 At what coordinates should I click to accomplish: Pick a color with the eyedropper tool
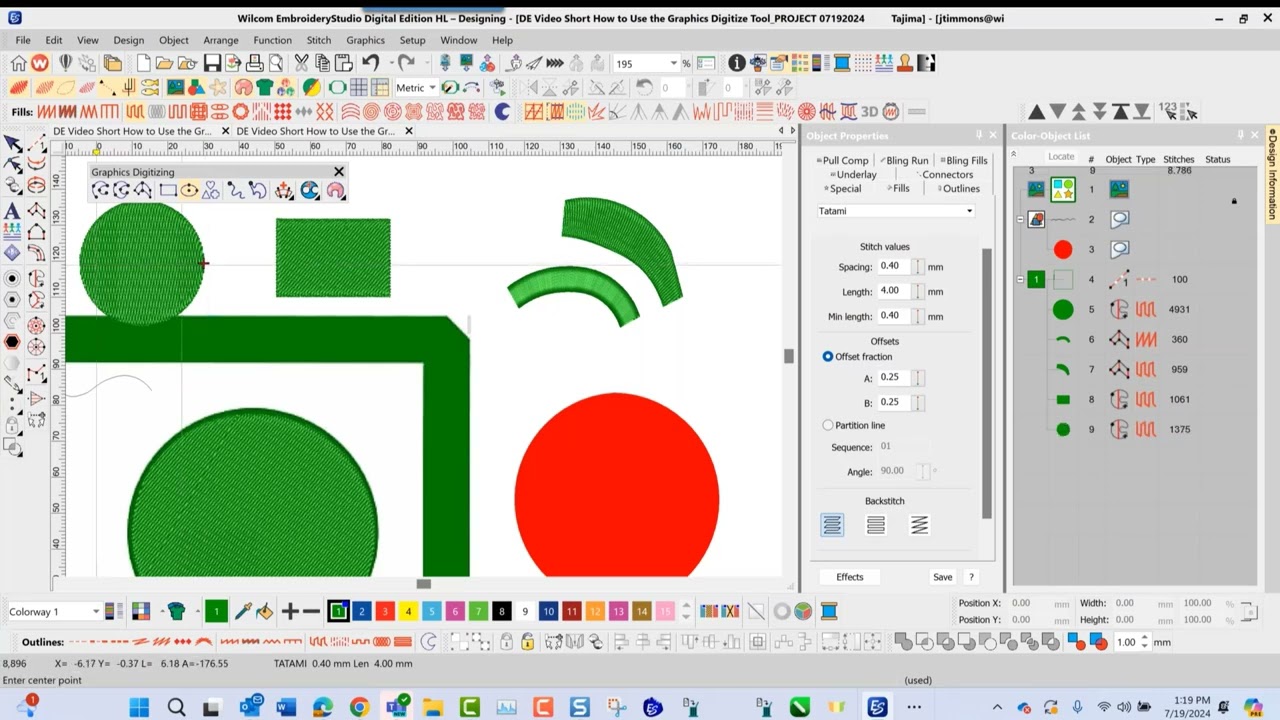(x=243, y=611)
